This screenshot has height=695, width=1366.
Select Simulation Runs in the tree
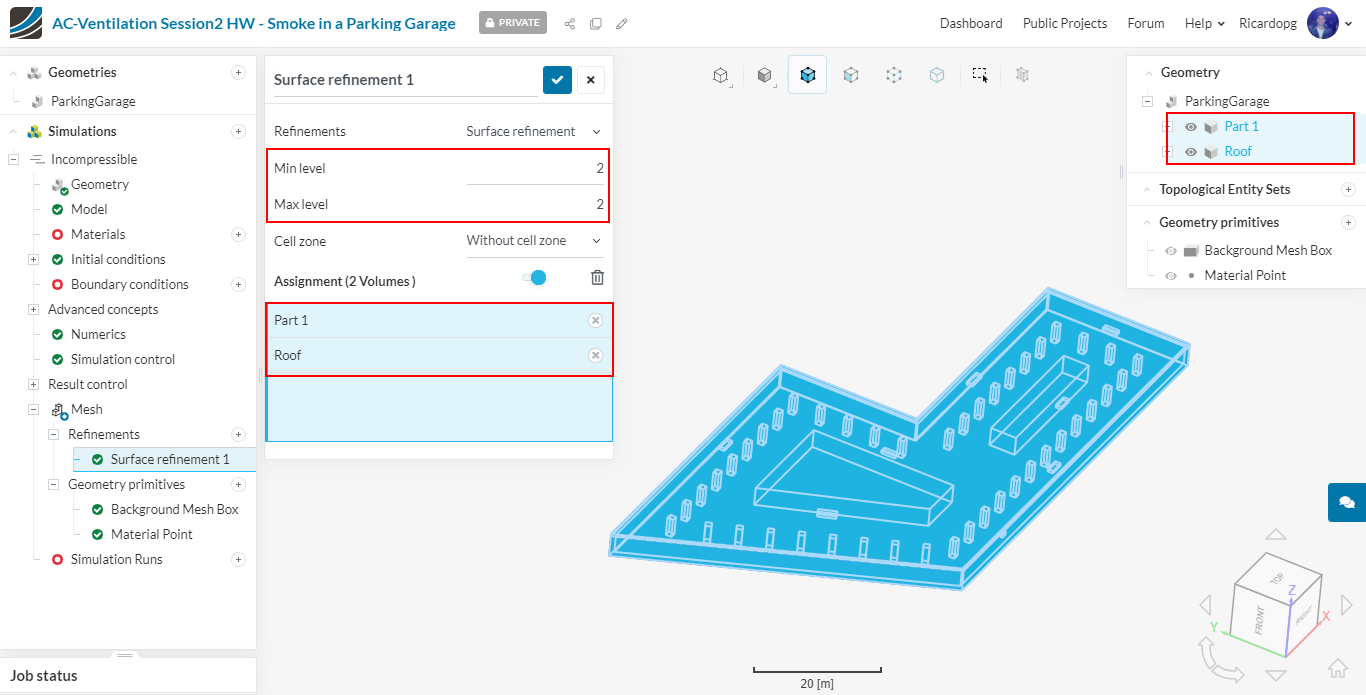coord(117,559)
